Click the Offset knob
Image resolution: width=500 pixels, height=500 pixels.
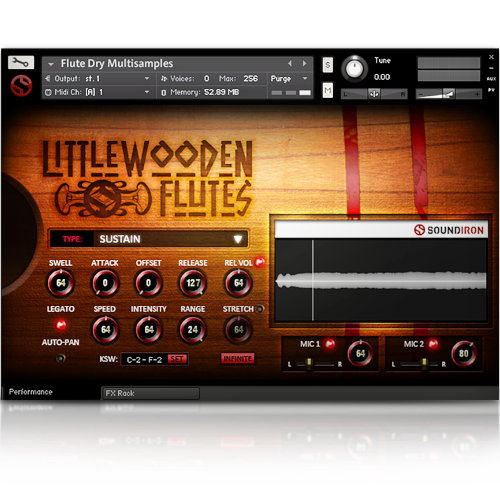(148, 283)
